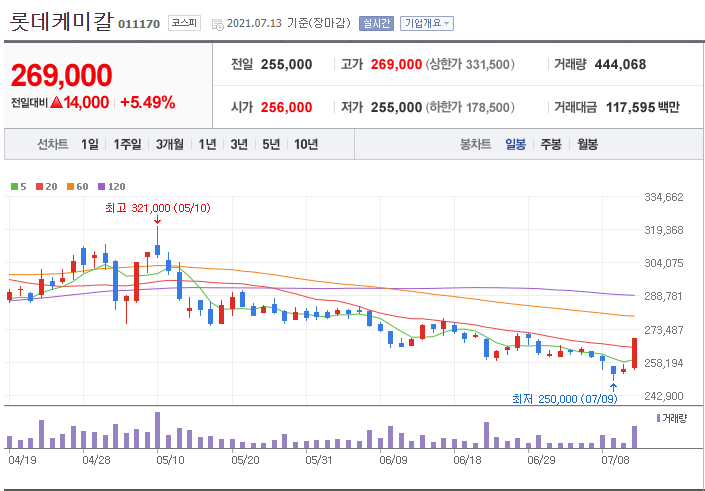This screenshot has height=491, width=705.
Task: Click the 전일 255,000 value
Action: pos(286,64)
